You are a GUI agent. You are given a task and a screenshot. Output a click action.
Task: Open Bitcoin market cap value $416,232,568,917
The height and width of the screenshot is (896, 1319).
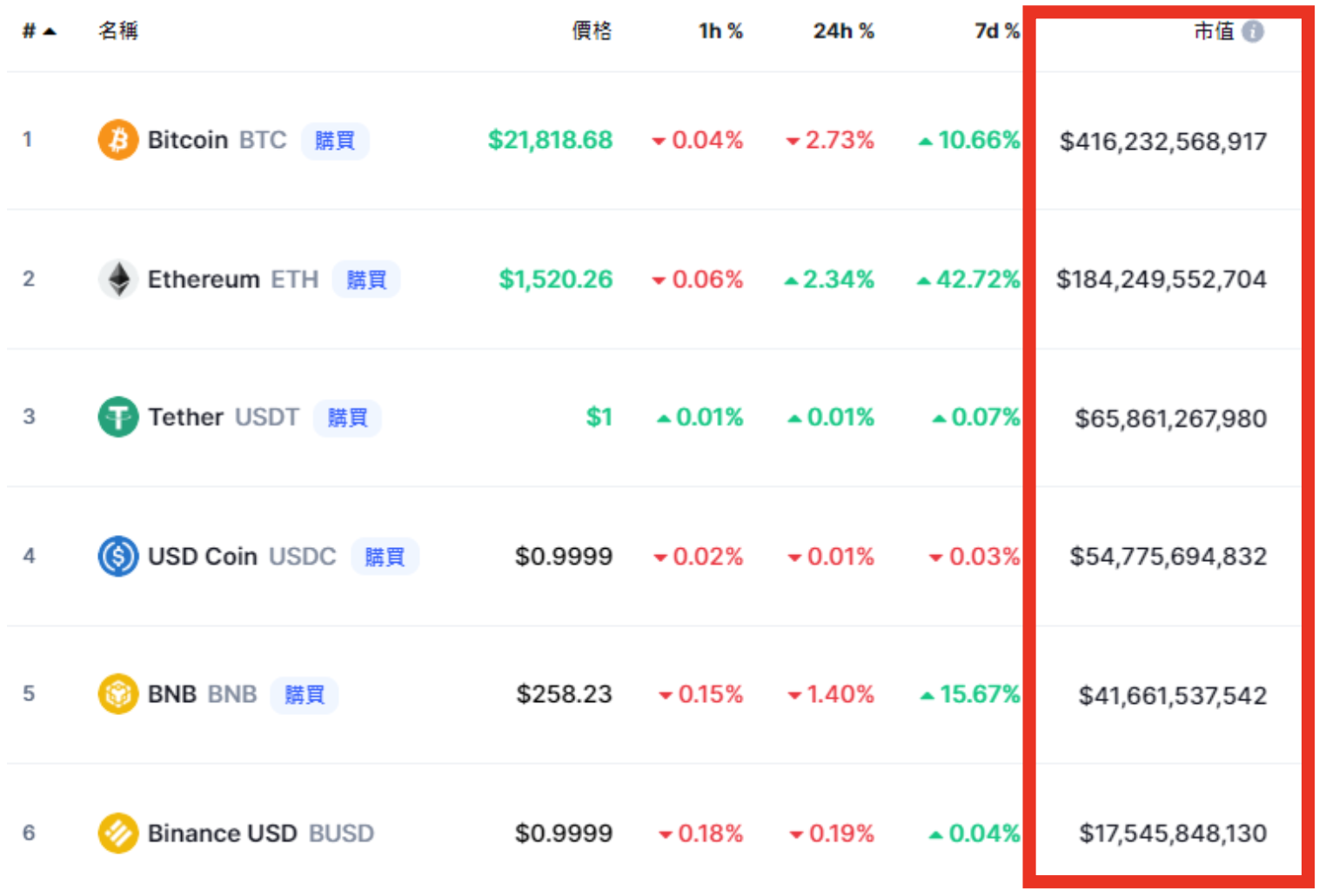click(x=1162, y=141)
